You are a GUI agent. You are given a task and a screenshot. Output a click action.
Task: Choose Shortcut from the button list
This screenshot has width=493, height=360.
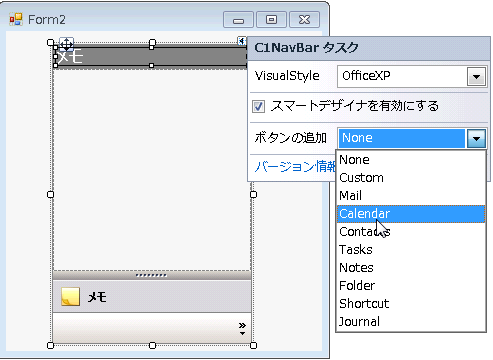411,304
